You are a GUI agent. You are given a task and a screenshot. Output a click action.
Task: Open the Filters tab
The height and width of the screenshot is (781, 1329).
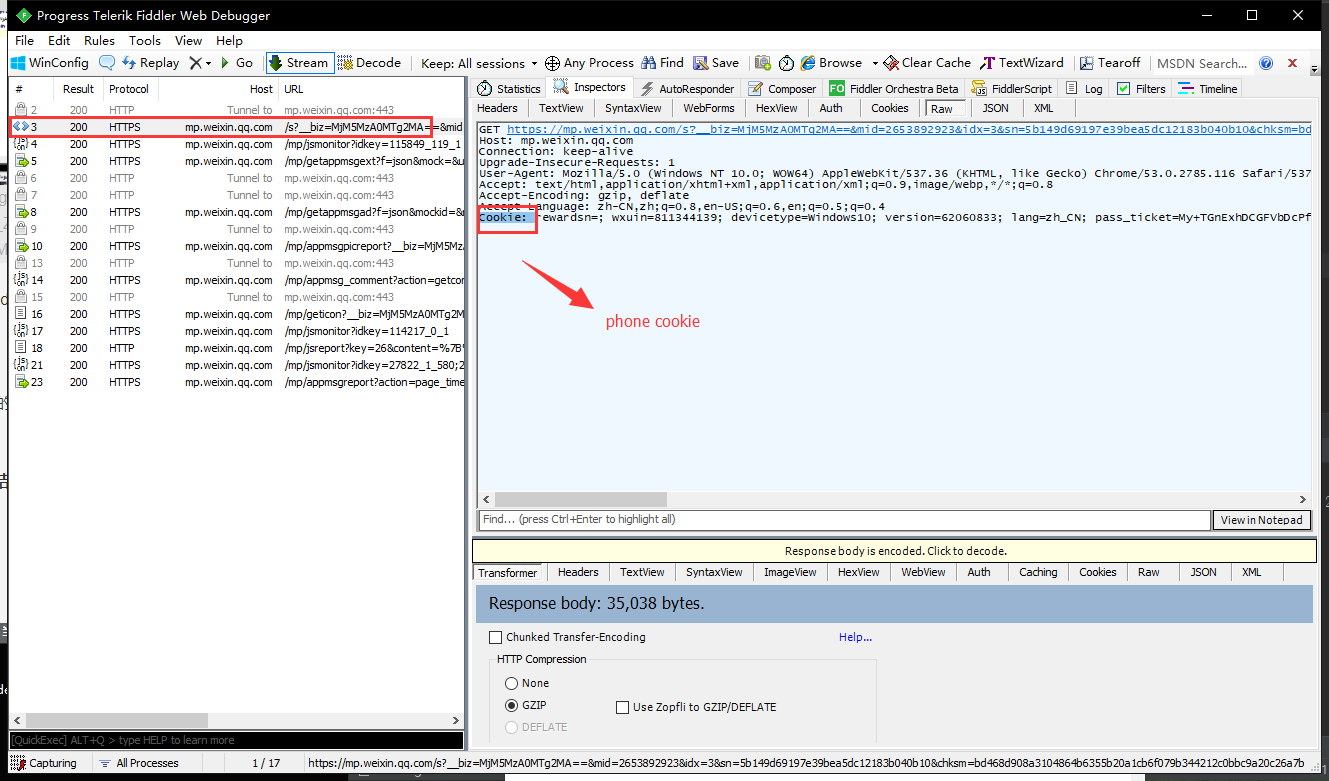coord(1141,89)
